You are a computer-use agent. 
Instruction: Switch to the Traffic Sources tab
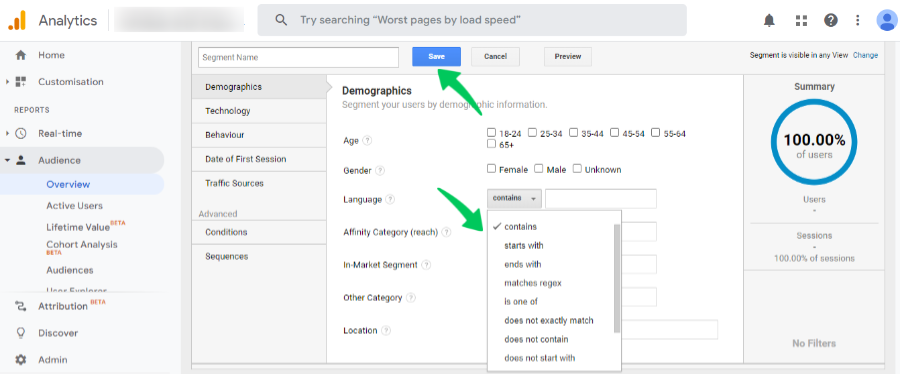(x=259, y=183)
